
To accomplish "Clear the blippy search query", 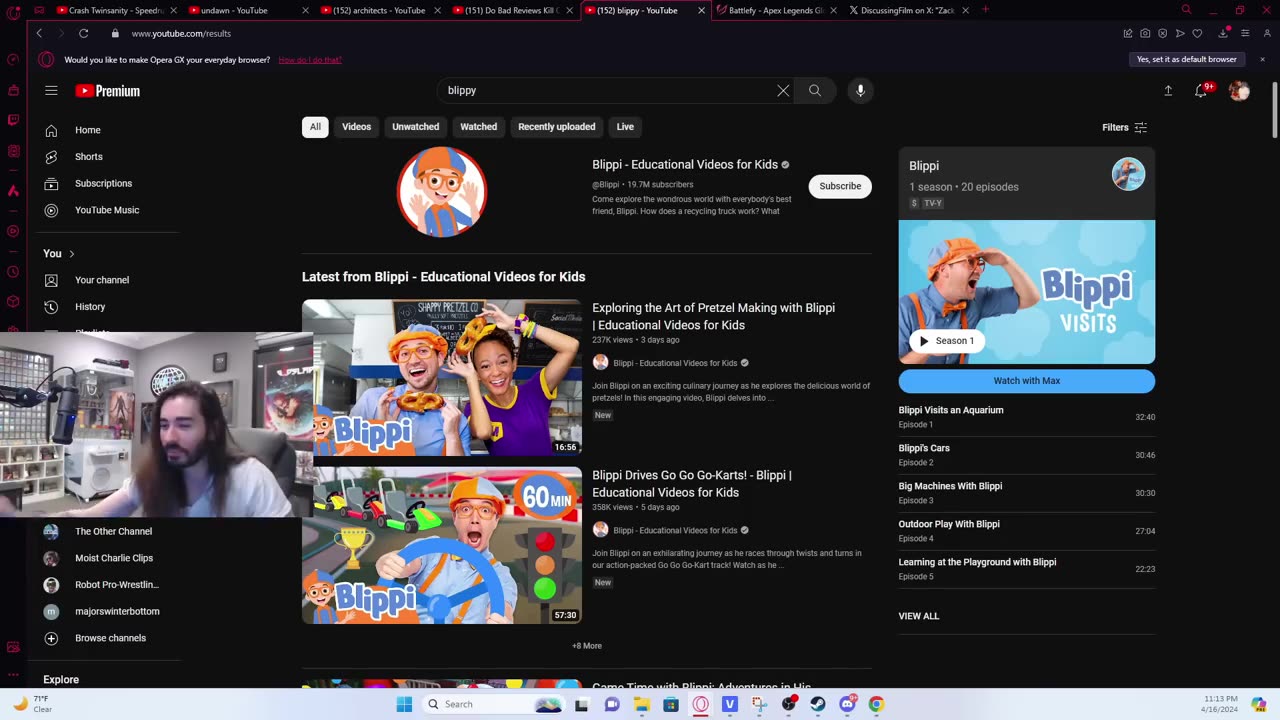I will point(783,91).
